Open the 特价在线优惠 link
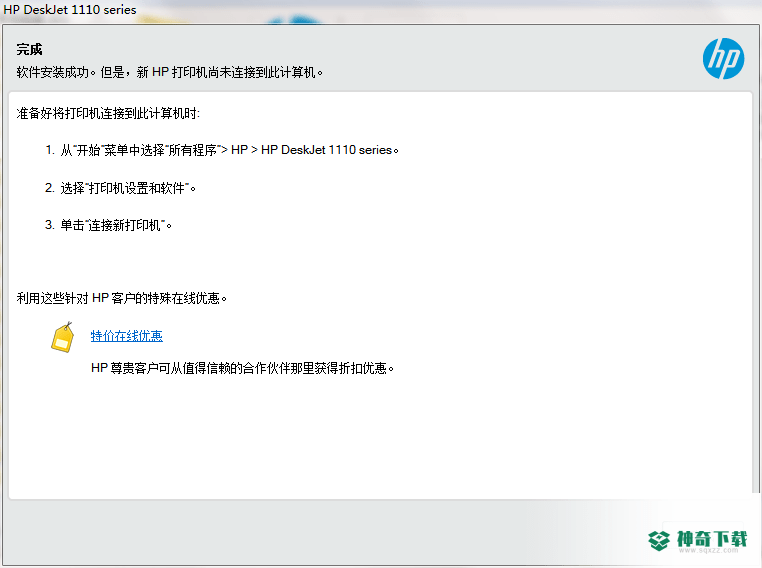The image size is (762, 568). (126, 336)
